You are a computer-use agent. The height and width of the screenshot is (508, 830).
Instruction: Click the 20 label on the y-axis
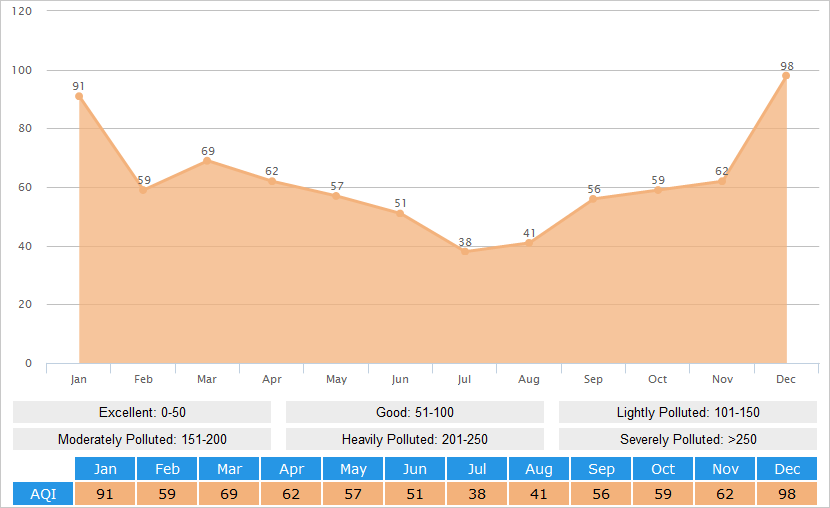(25, 304)
